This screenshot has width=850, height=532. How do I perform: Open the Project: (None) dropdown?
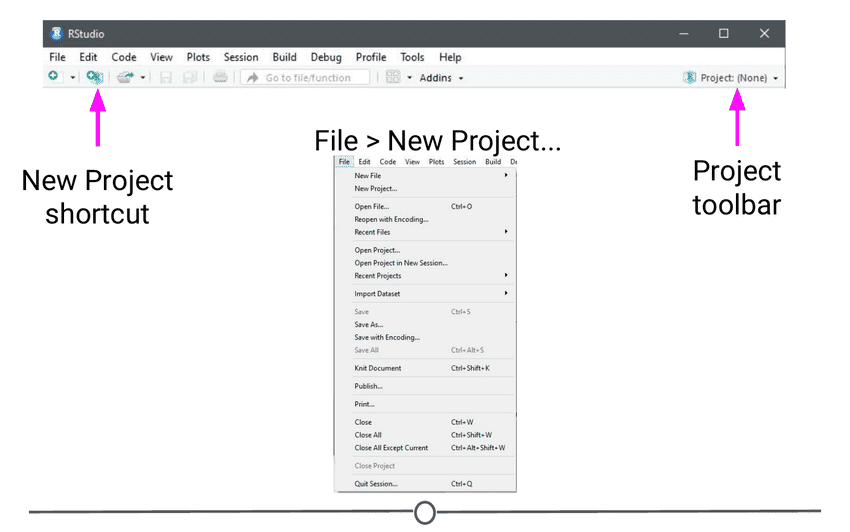pyautogui.click(x=730, y=78)
